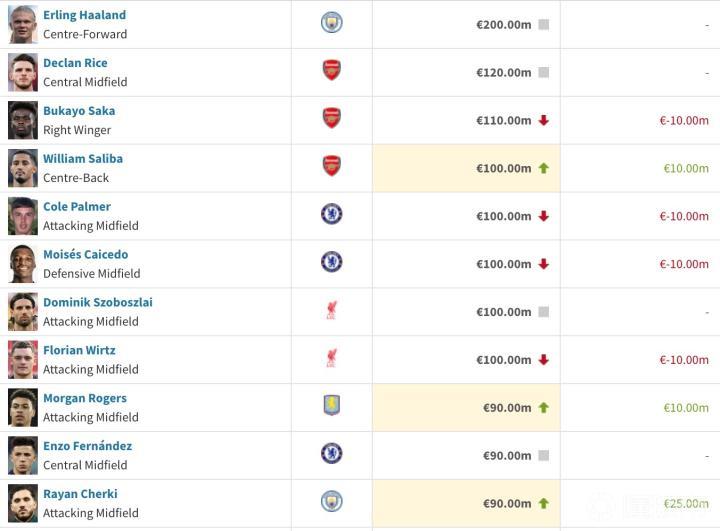This screenshot has width=720, height=531.
Task: Click Arsenal crest next to Declan Rice
Action: click(332, 70)
